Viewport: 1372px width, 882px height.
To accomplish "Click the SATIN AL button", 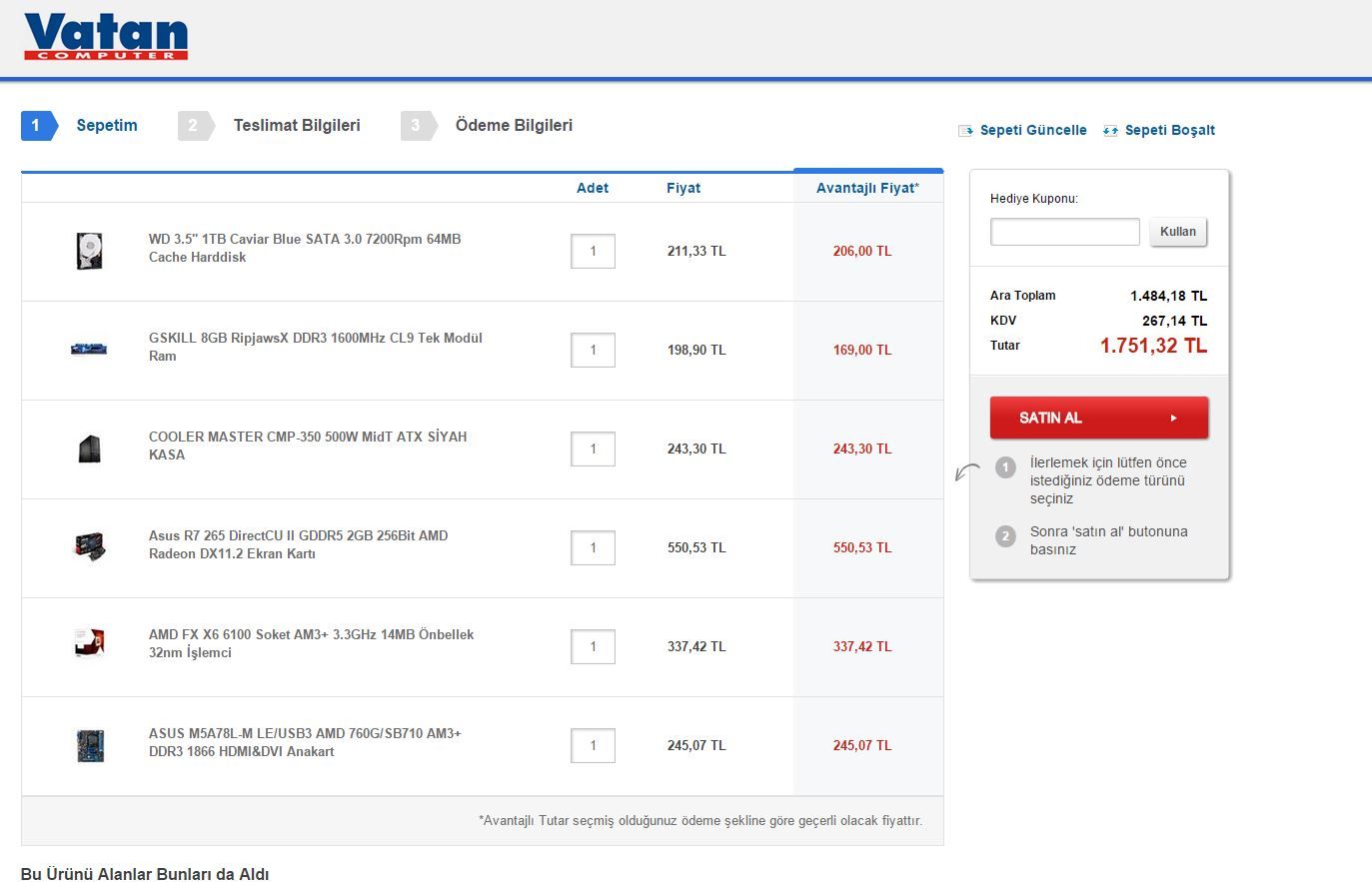I will point(1099,418).
